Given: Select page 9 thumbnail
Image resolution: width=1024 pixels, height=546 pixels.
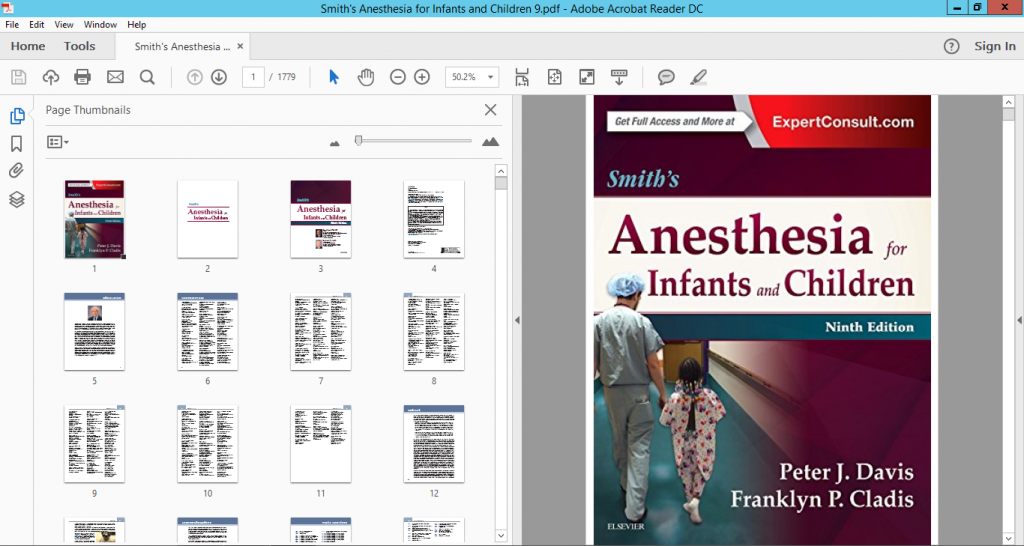Looking at the screenshot, I should tap(94, 444).
